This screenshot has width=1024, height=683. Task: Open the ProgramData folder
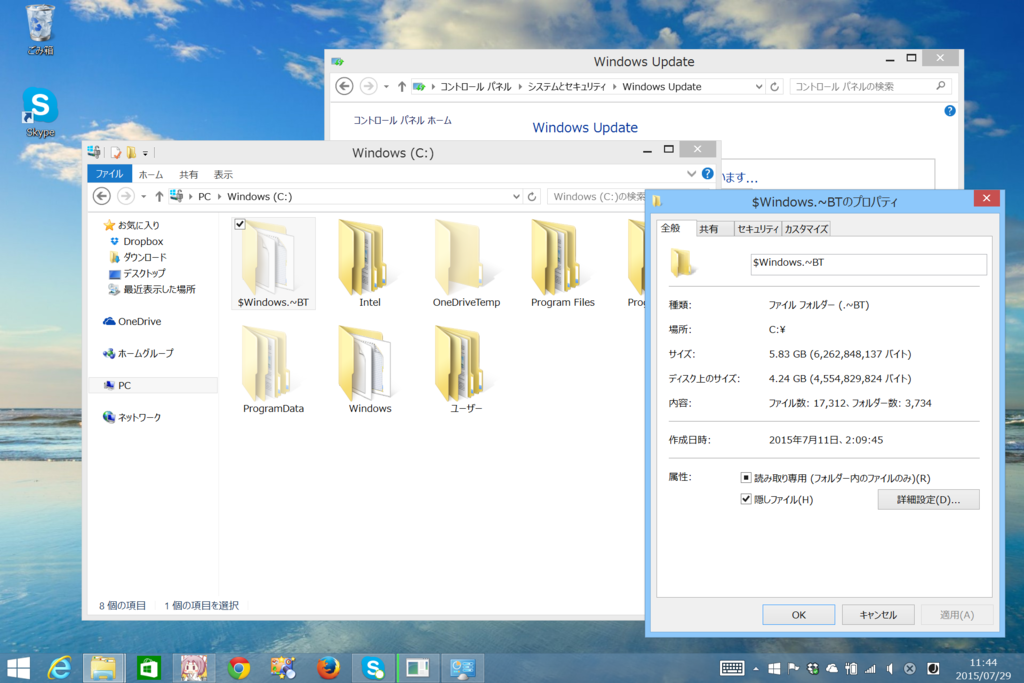(x=273, y=370)
